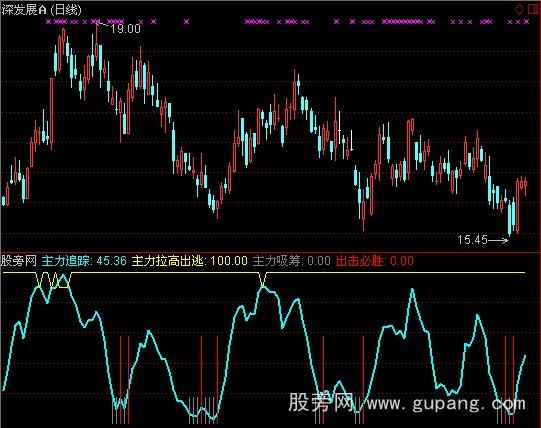Click the diamond icon at chart corner
541x428 pixels.
519,9
